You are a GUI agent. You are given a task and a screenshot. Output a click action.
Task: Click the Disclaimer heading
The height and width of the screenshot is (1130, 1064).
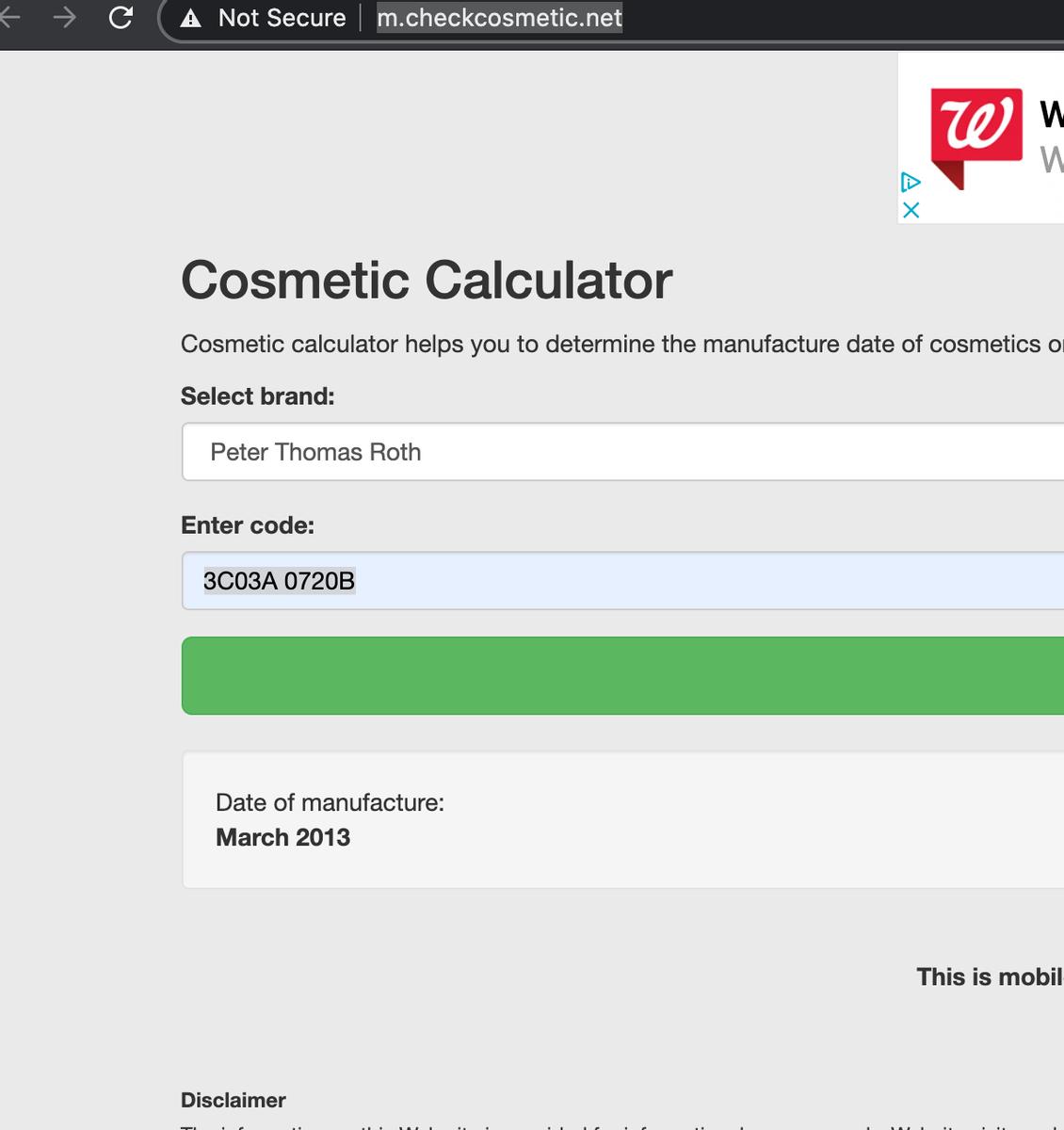click(233, 1100)
